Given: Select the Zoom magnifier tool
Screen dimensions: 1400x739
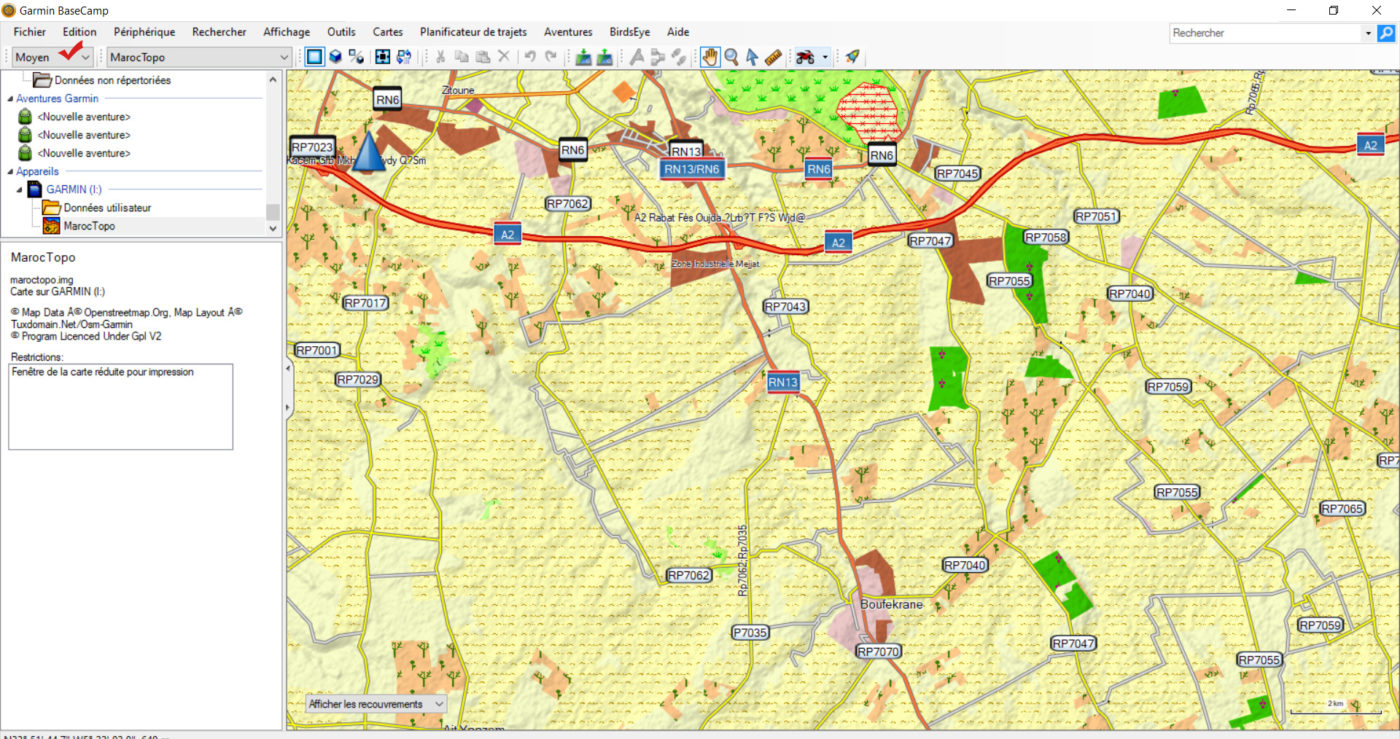Looking at the screenshot, I should click(x=731, y=57).
